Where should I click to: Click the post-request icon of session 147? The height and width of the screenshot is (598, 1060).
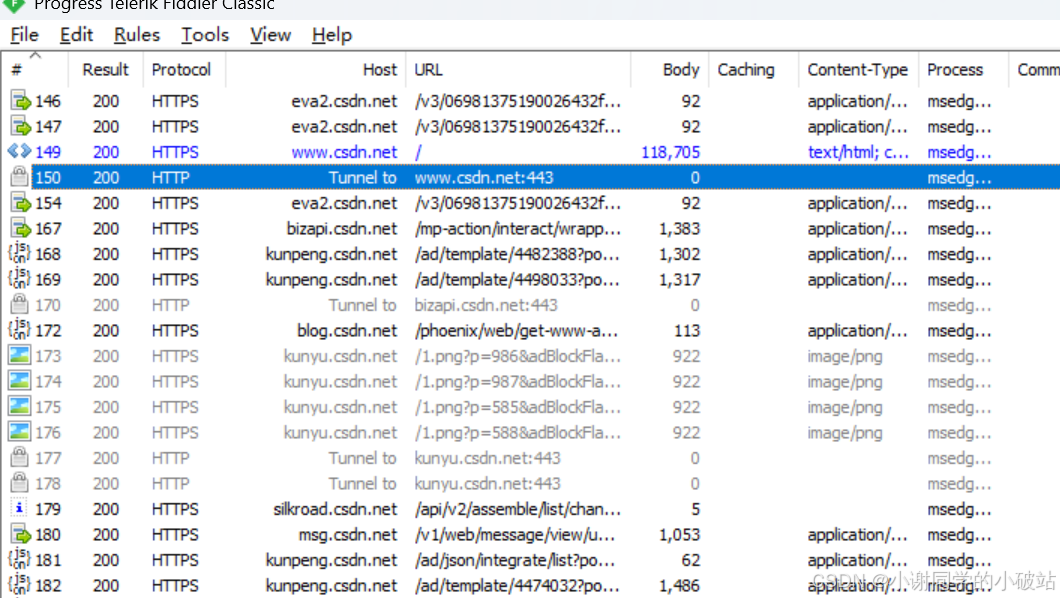(x=20, y=126)
